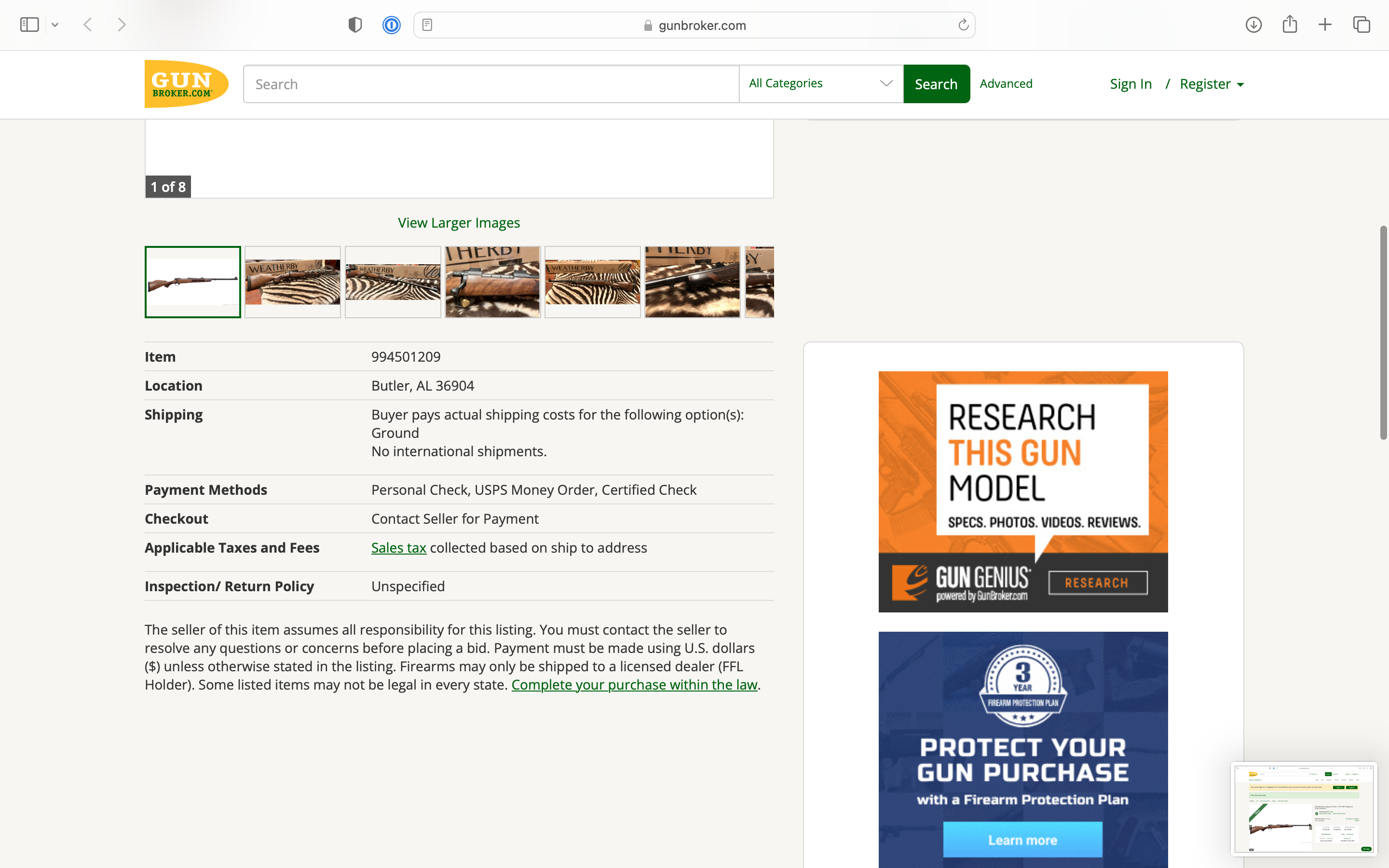Viewport: 1389px width, 868px height.
Task: Click into the Search input field
Action: click(491, 84)
